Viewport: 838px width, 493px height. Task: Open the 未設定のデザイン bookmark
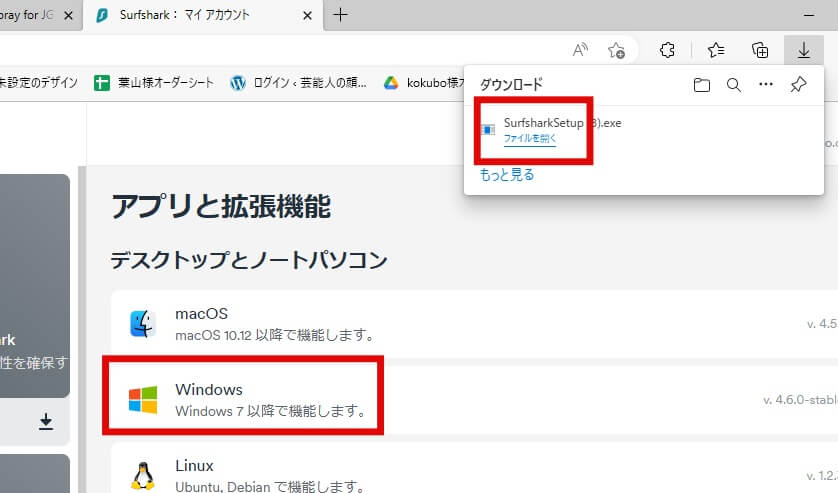coord(38,82)
